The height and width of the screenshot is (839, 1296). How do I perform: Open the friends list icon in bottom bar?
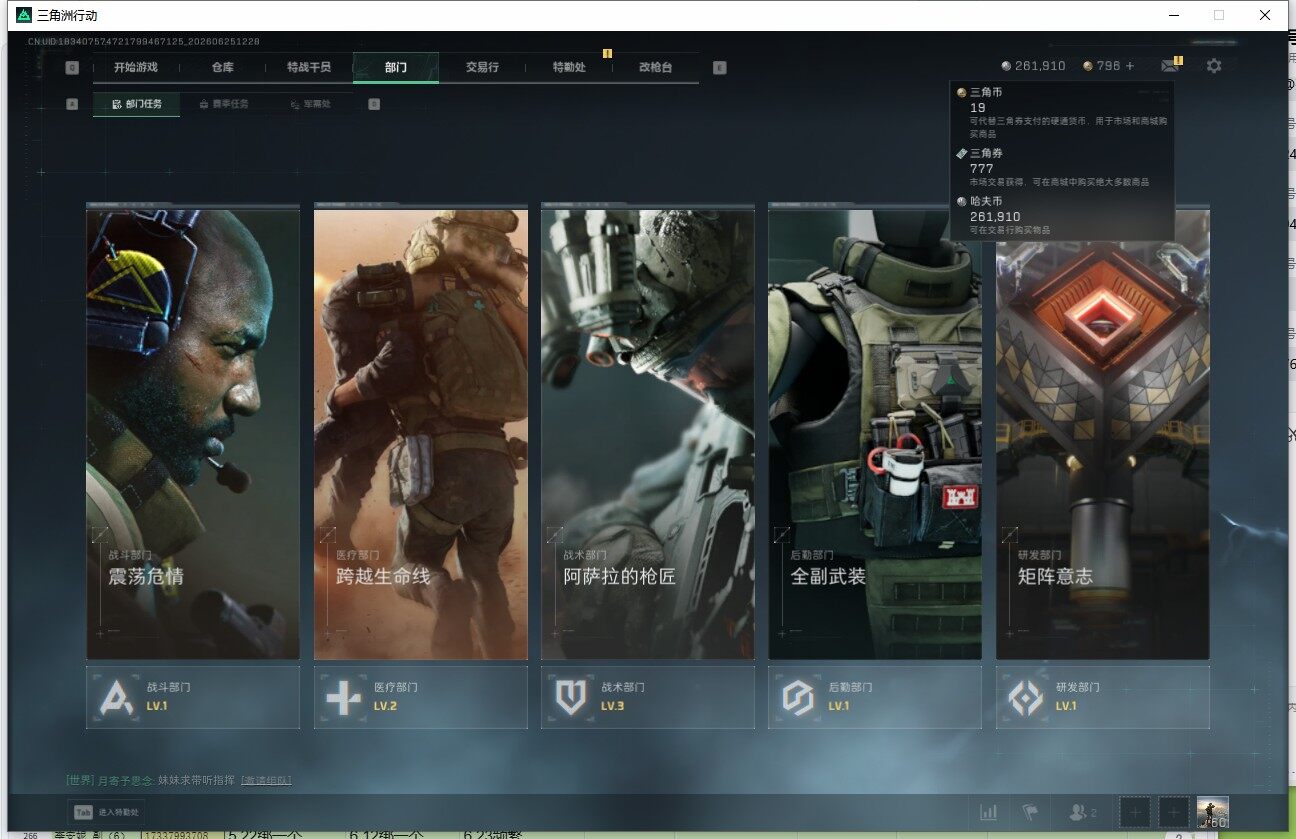click(1083, 813)
